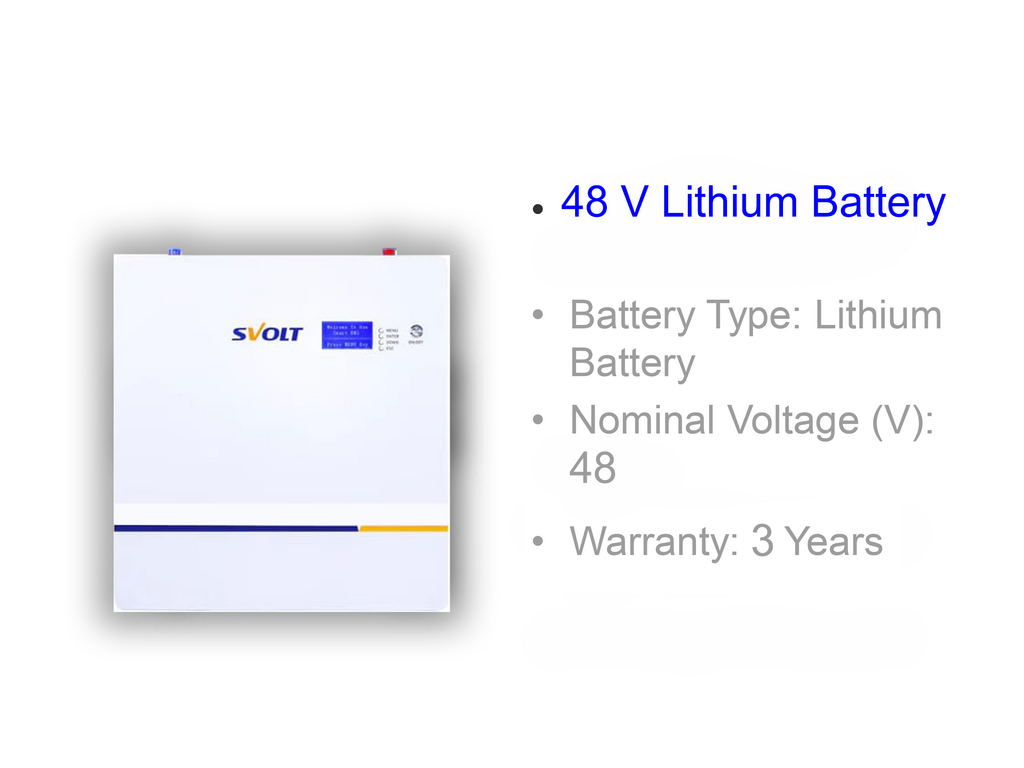Click the "Warranty: 3 Years" text
Screen dimensions: 1024x768
[x=726, y=542]
